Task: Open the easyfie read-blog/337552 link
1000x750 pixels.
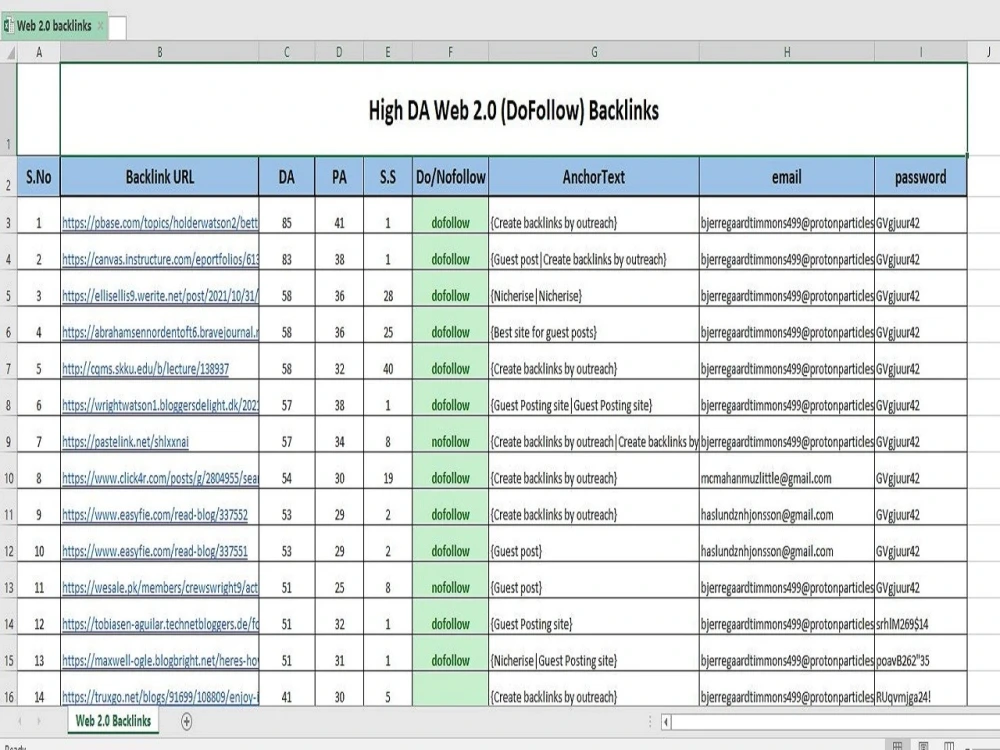Action: point(155,515)
